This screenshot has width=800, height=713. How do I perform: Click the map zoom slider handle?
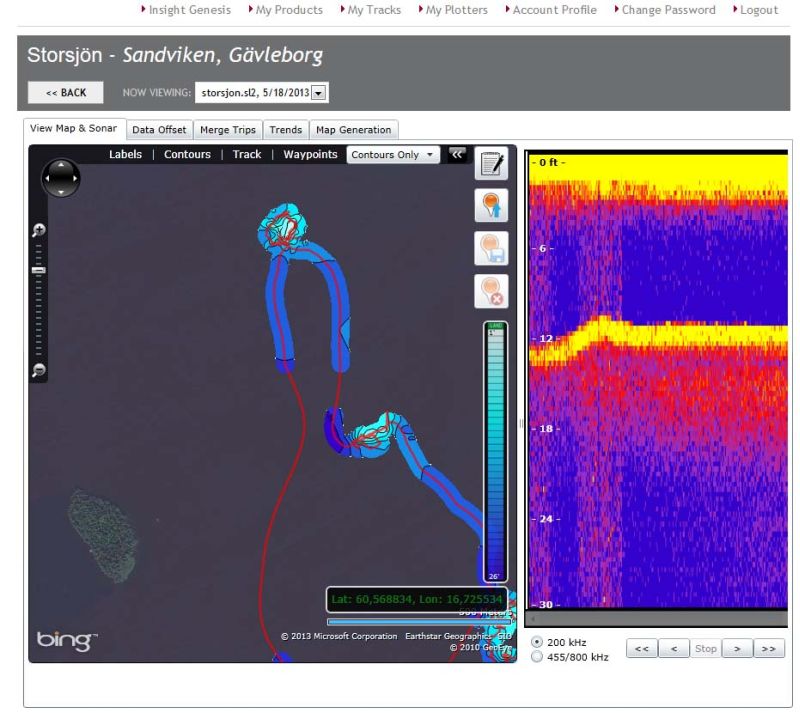coord(39,270)
